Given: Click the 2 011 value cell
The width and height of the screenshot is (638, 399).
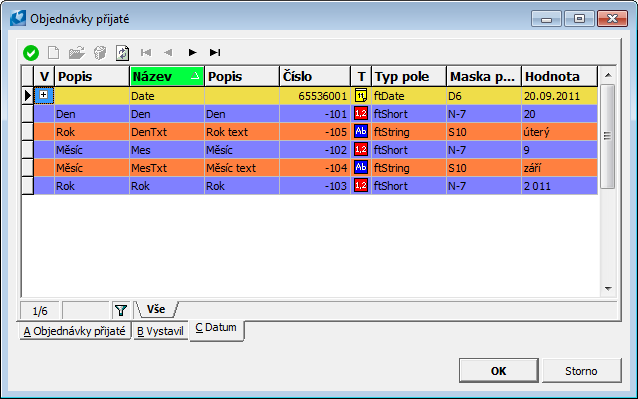Looking at the screenshot, I should click(x=559, y=186).
